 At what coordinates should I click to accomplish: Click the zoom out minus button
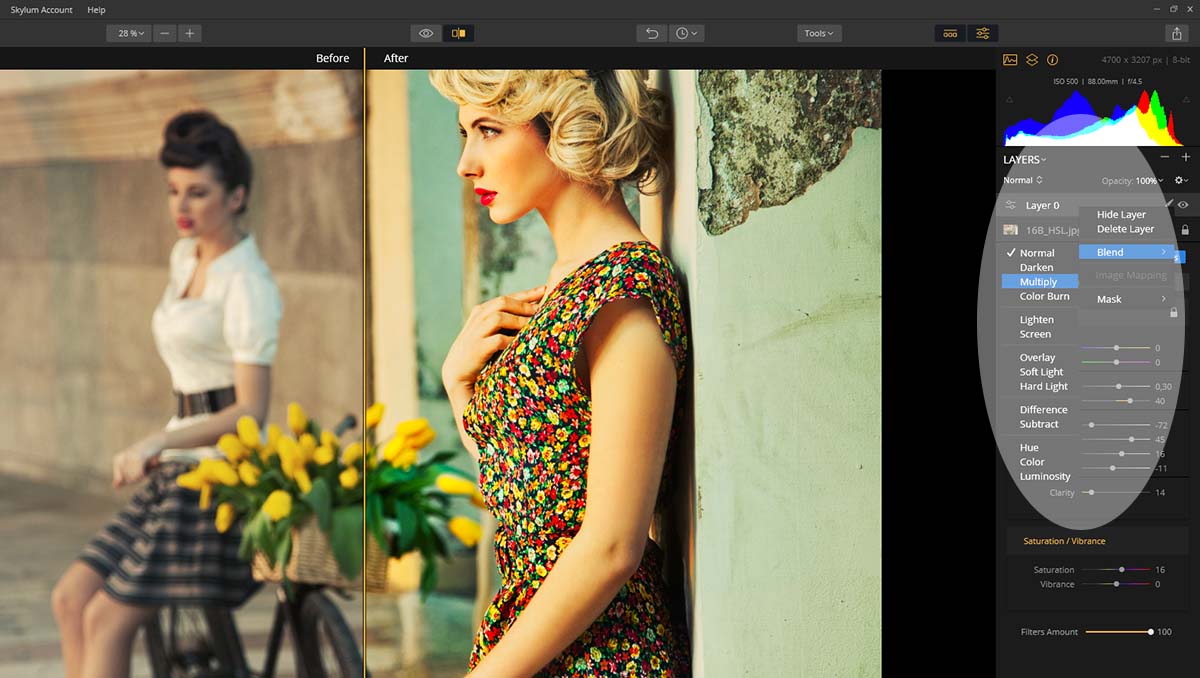coord(165,33)
